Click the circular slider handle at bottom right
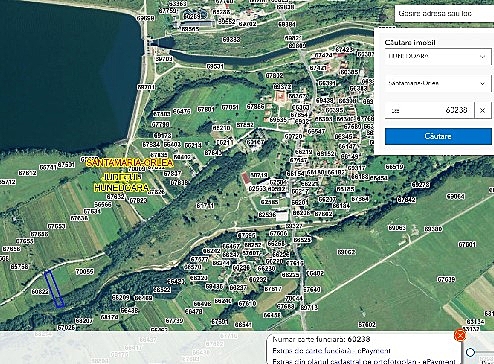The width and height of the screenshot is (494, 364). pyautogui.click(x=470, y=352)
